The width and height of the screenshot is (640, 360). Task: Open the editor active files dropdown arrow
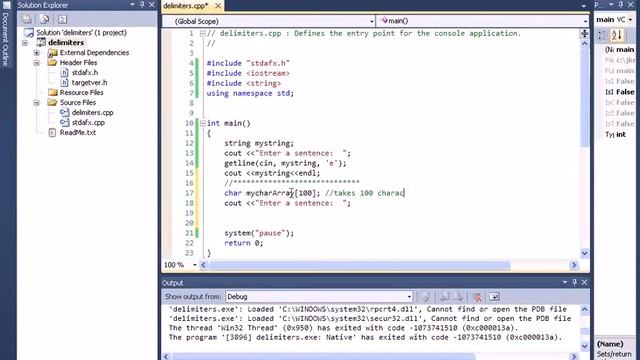tap(584, 6)
